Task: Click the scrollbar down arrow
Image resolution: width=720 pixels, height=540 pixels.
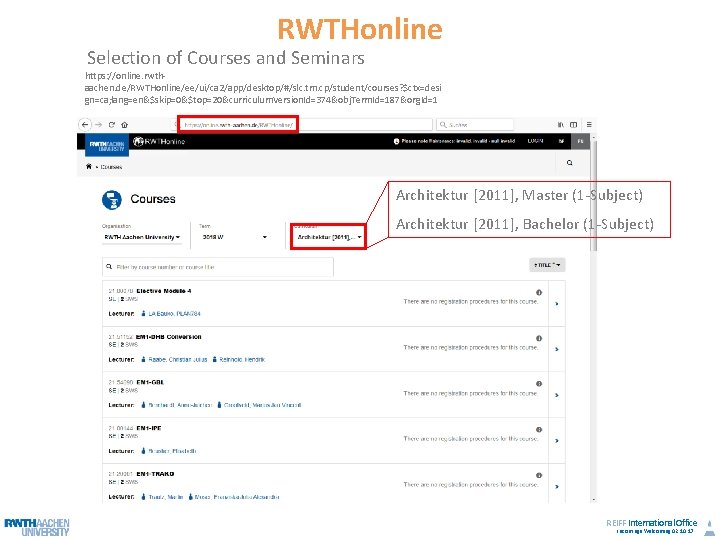Action: (x=594, y=500)
